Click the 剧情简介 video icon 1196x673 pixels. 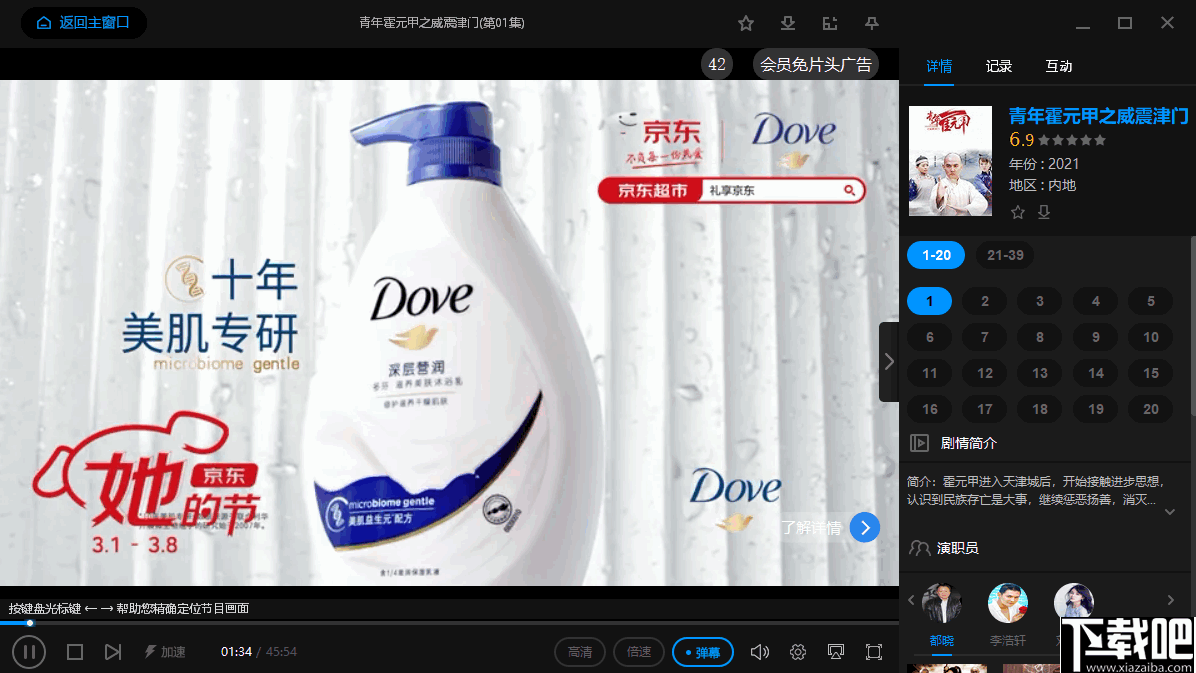click(919, 443)
